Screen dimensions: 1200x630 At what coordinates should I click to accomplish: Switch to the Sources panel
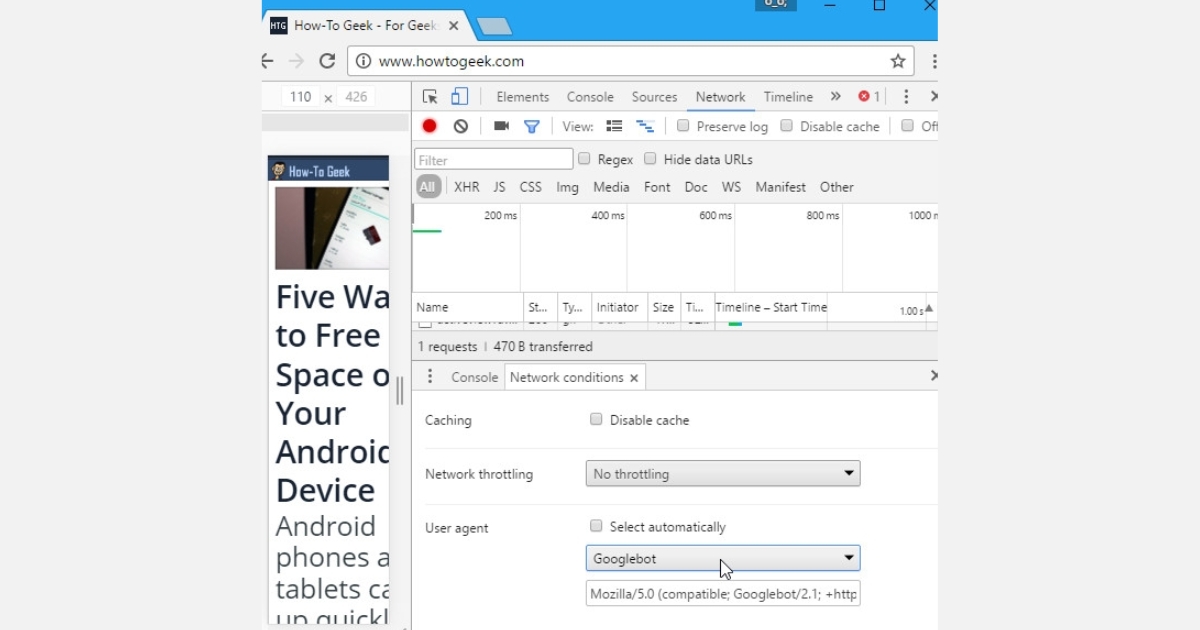[x=654, y=96]
